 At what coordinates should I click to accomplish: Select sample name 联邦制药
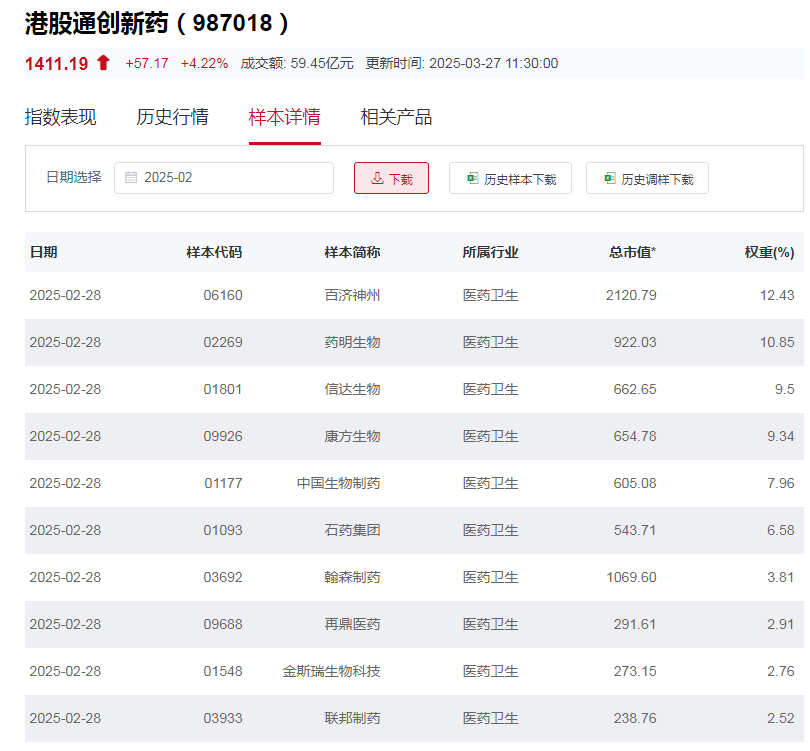(352, 718)
